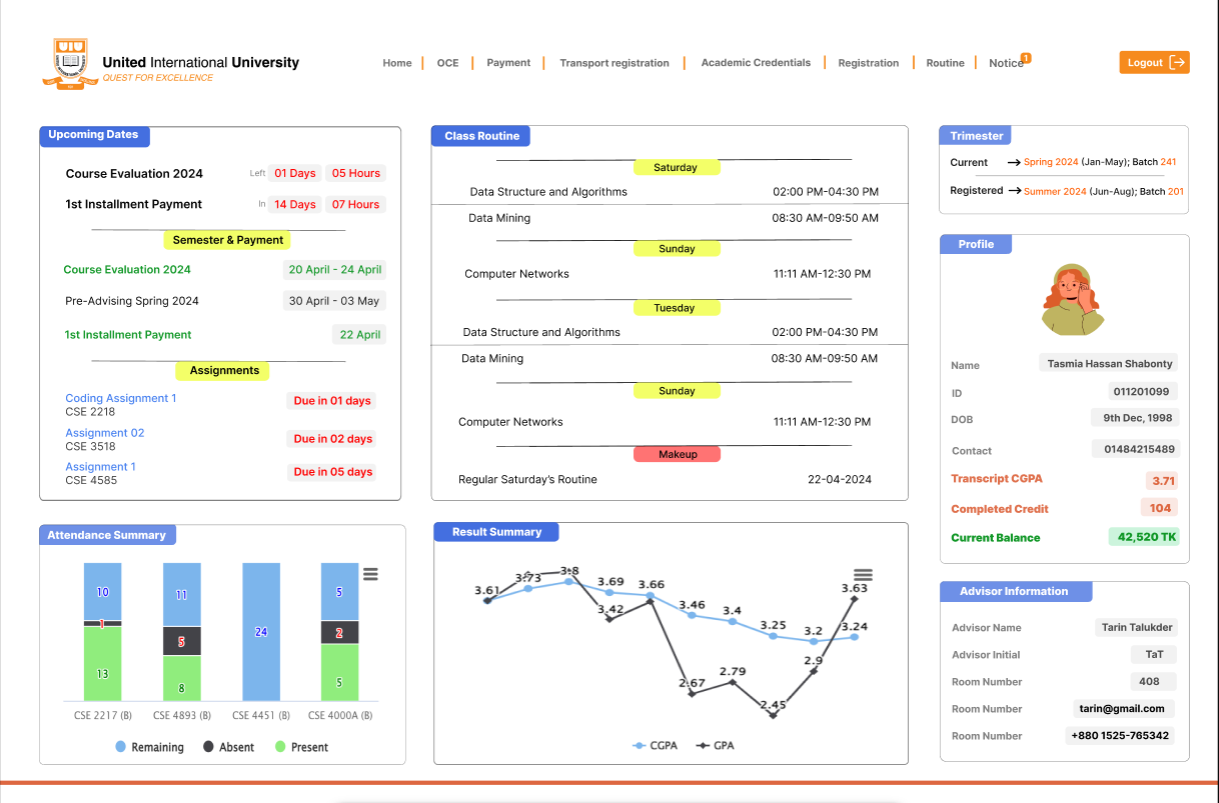Click the Notice badge showing 1
1219x803 pixels.
[1026, 58]
